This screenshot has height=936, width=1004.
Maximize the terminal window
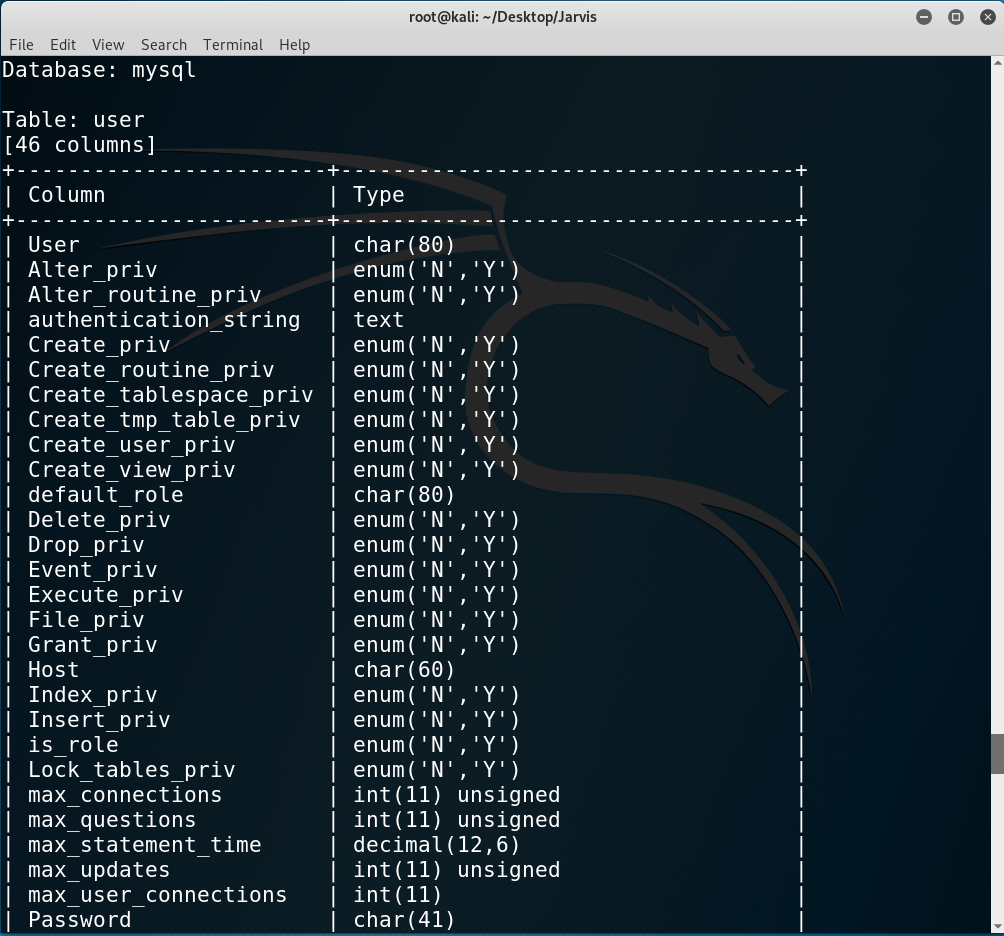[956, 17]
